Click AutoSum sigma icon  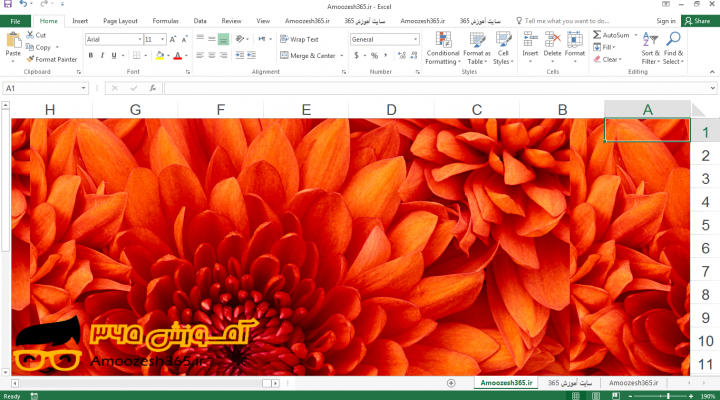click(596, 35)
